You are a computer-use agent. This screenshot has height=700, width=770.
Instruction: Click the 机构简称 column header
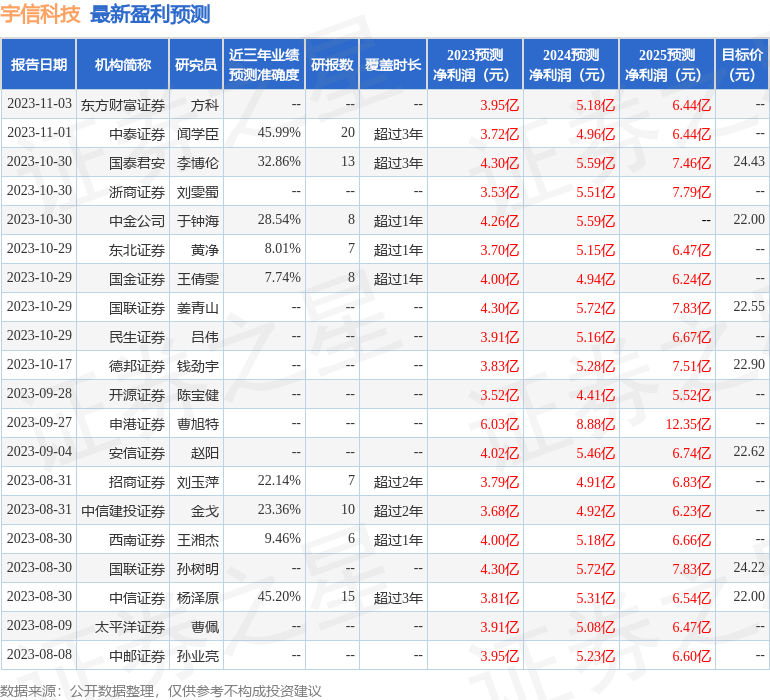pos(123,64)
